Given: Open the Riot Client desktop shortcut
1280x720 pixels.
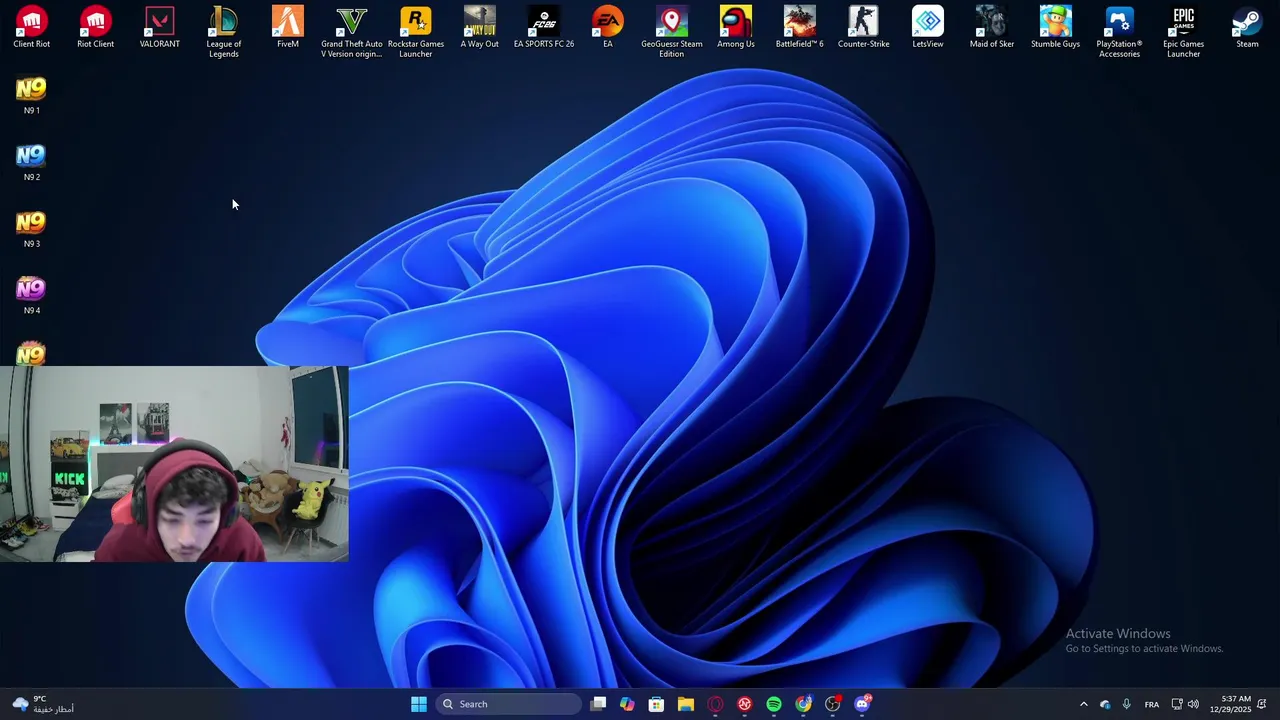Looking at the screenshot, I should point(95,28).
